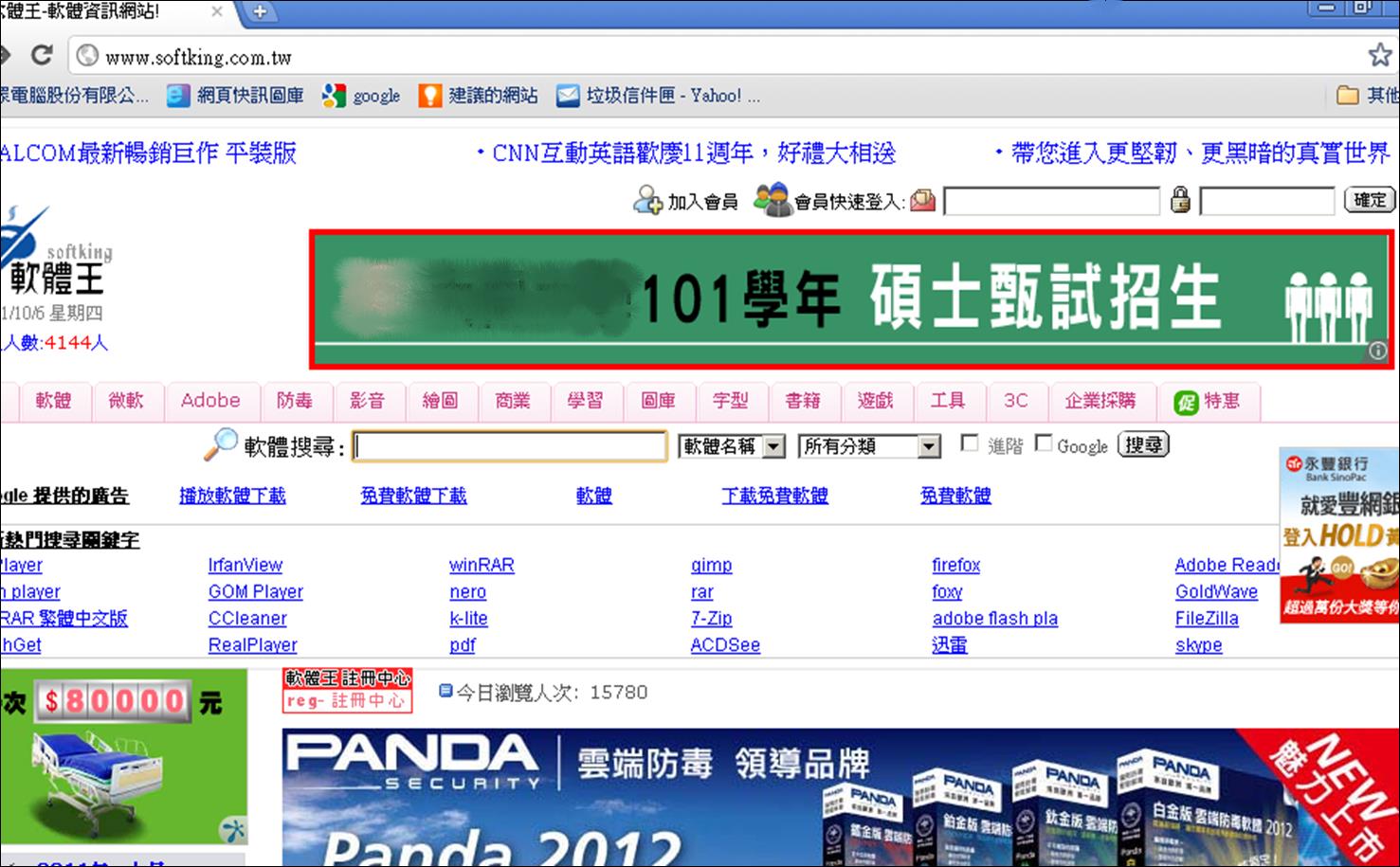
Task: Click the 軟體王註冊中心 button
Action: [x=348, y=691]
